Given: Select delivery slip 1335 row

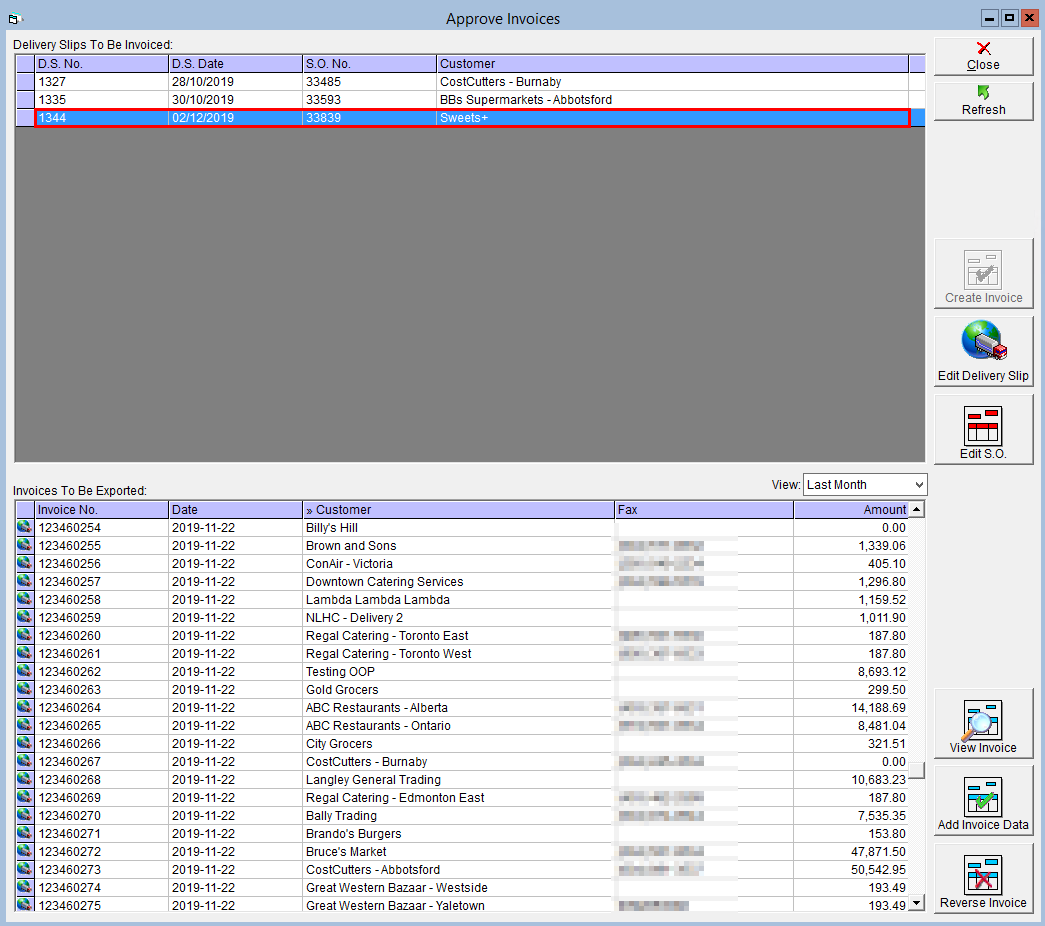Looking at the screenshot, I should pos(472,99).
